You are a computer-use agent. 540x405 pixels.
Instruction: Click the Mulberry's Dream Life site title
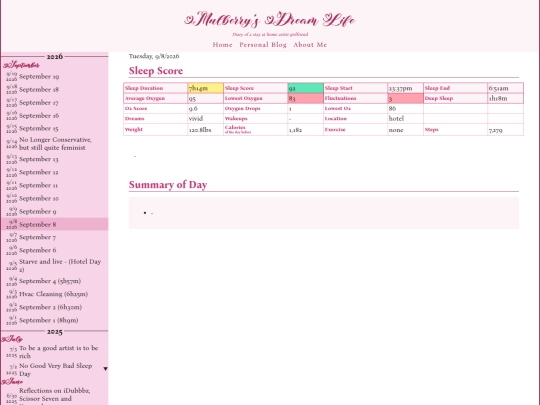[x=270, y=20]
